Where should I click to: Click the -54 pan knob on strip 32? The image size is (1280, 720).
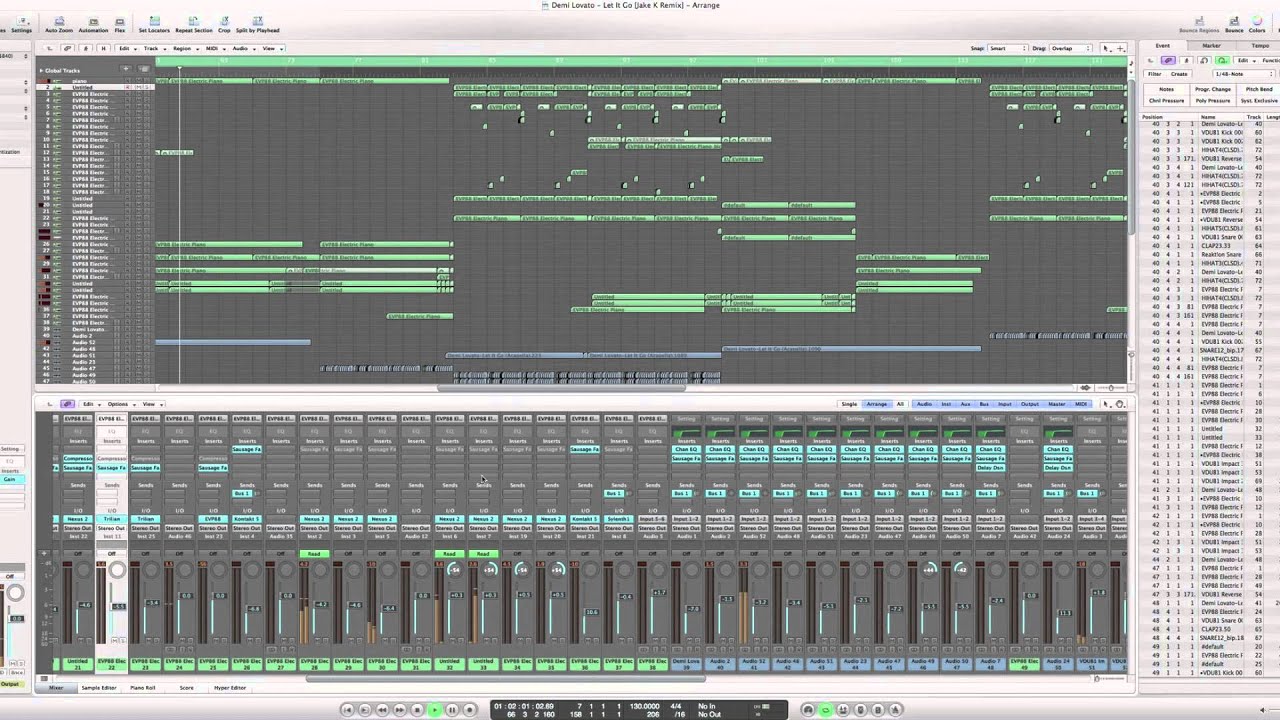coord(455,569)
